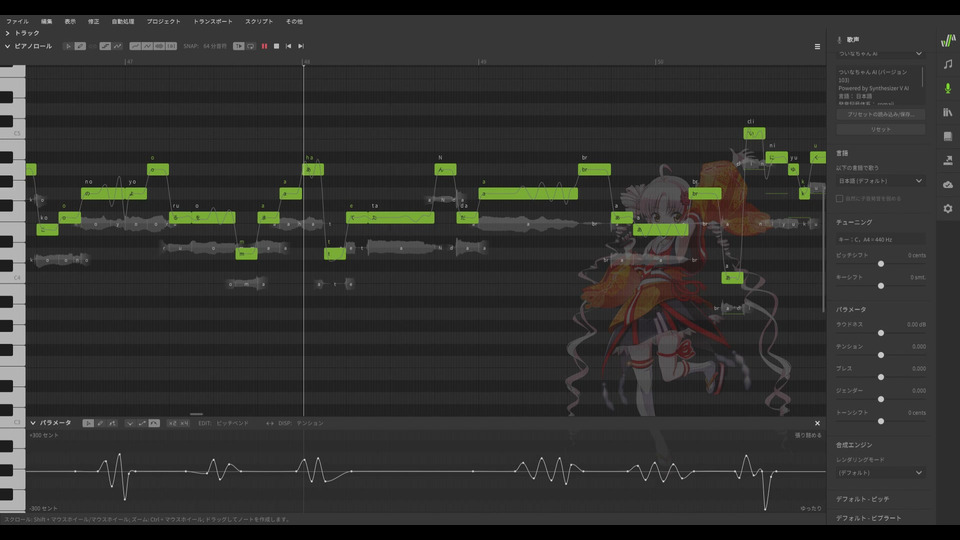Open the ついなちゃん AI voice dropdown
This screenshot has height=540, width=960.
click(x=880, y=54)
